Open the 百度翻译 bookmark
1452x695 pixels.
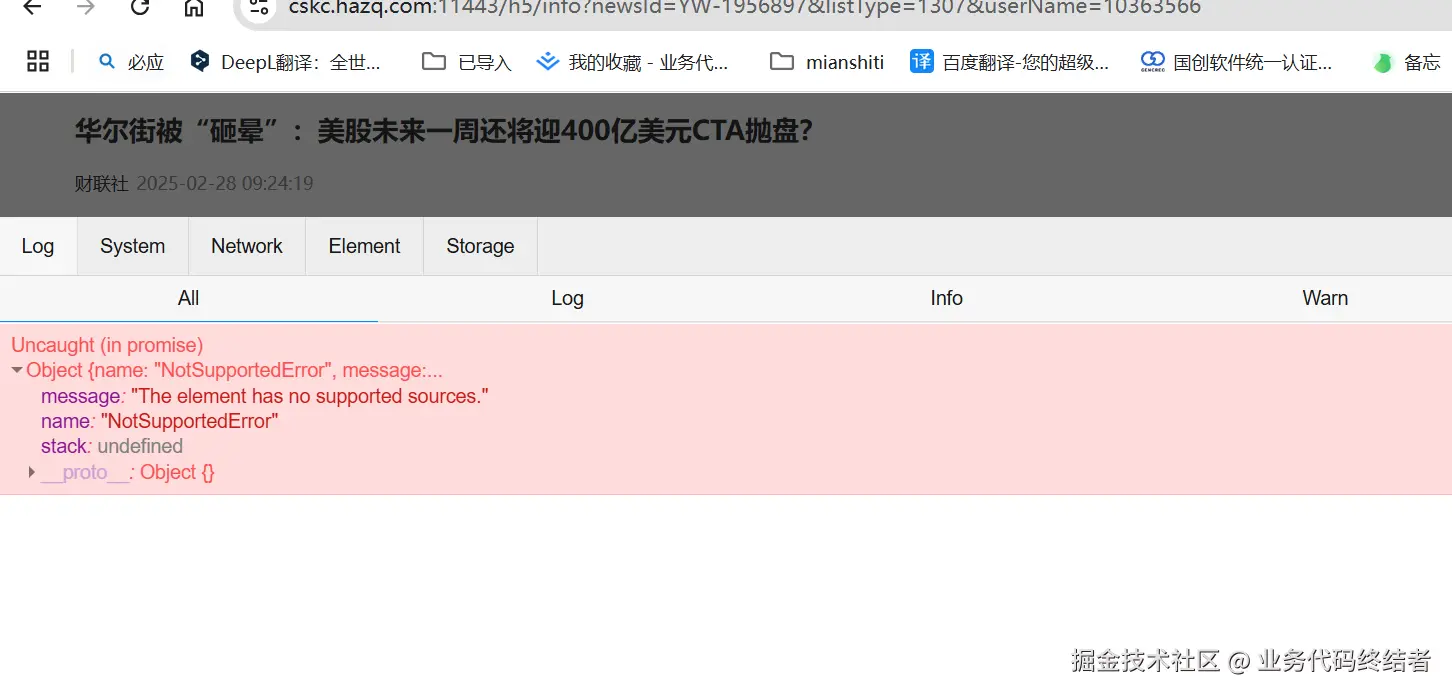tap(1010, 62)
